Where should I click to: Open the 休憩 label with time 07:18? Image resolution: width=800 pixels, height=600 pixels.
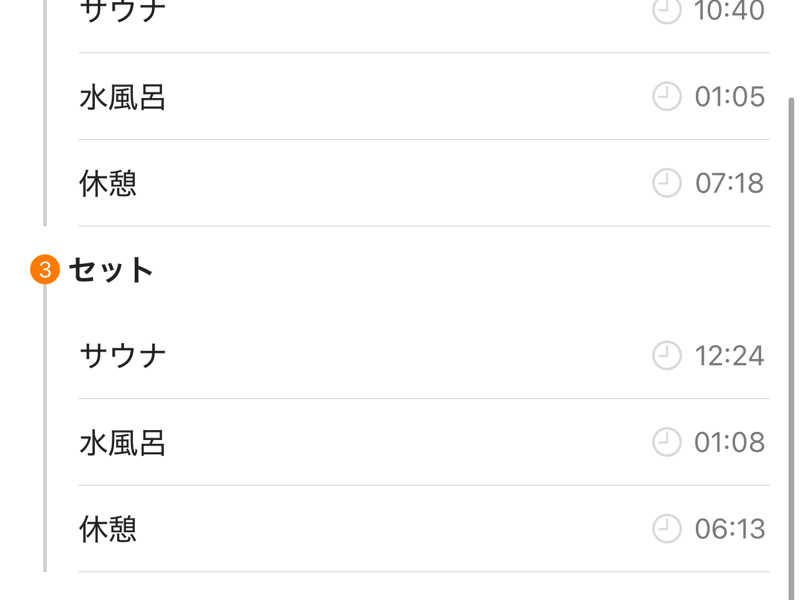[108, 183]
